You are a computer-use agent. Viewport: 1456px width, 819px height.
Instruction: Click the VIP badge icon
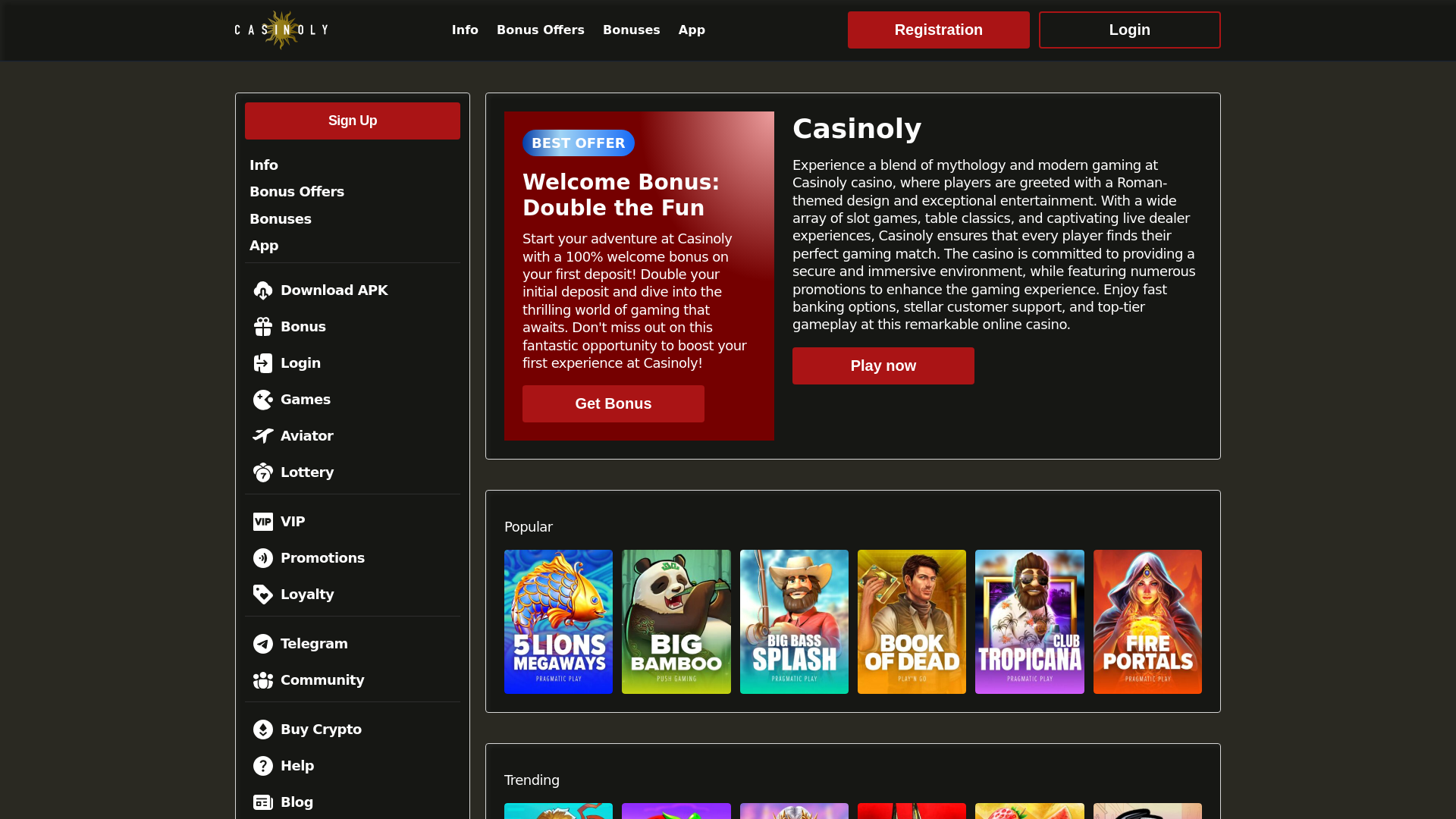point(263,522)
